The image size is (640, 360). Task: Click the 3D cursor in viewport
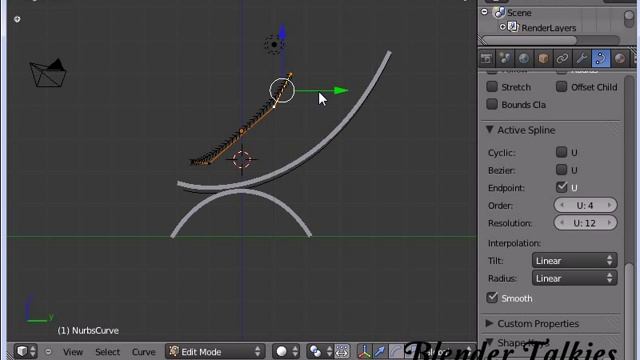click(242, 159)
